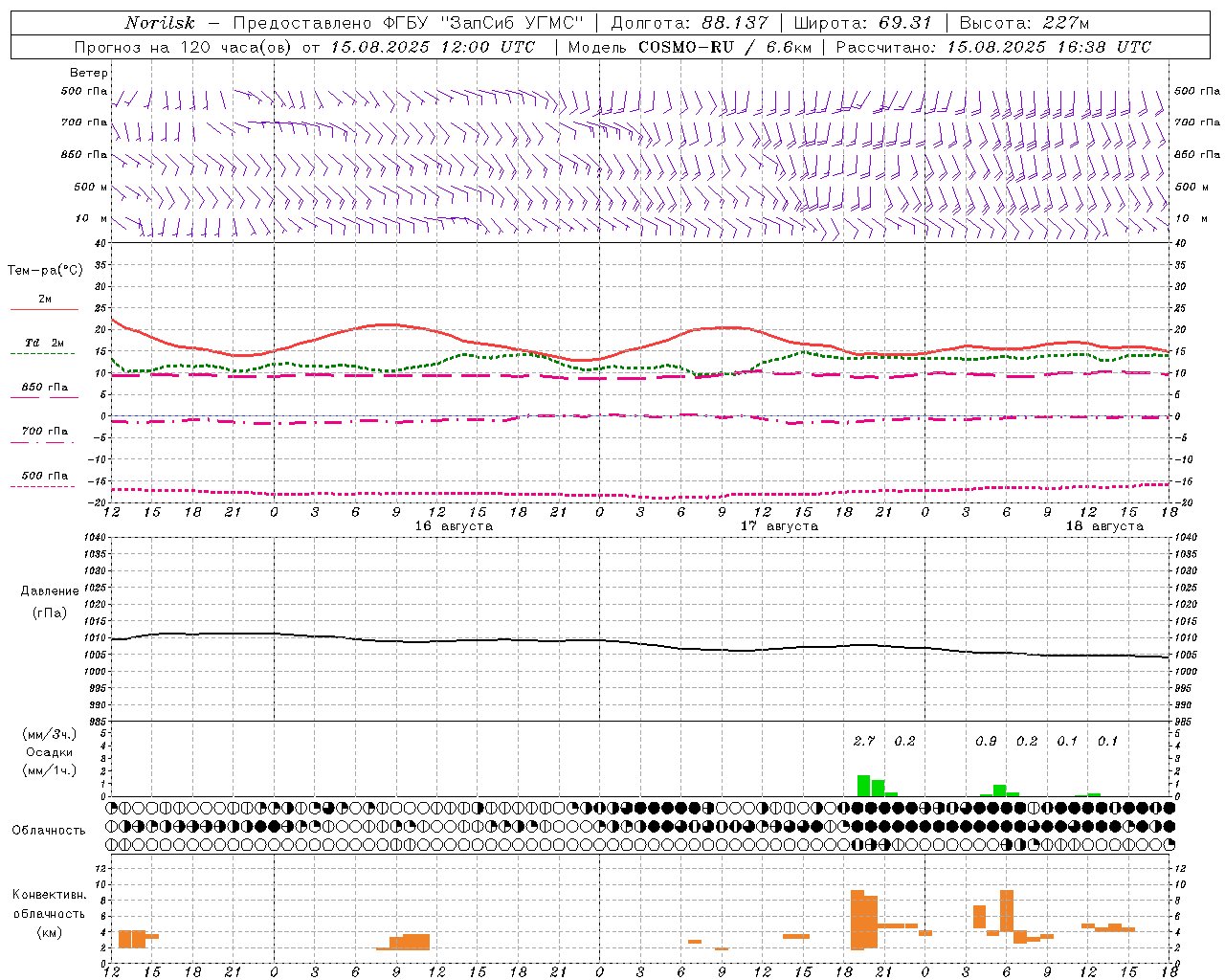Click the "Осадки" precipitation label
1225x980 pixels.
50,752
